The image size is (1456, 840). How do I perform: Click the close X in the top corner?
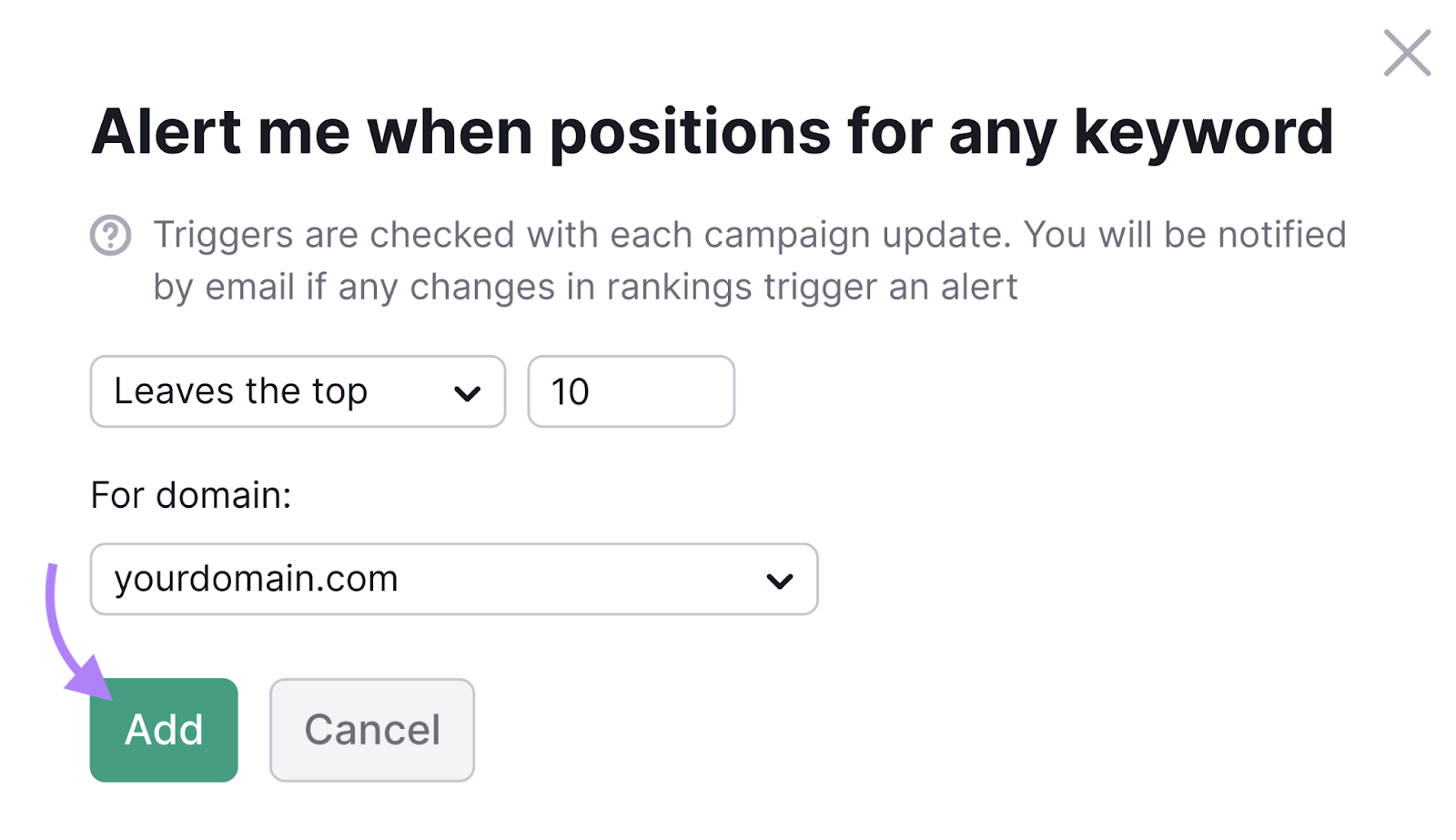(x=1406, y=53)
